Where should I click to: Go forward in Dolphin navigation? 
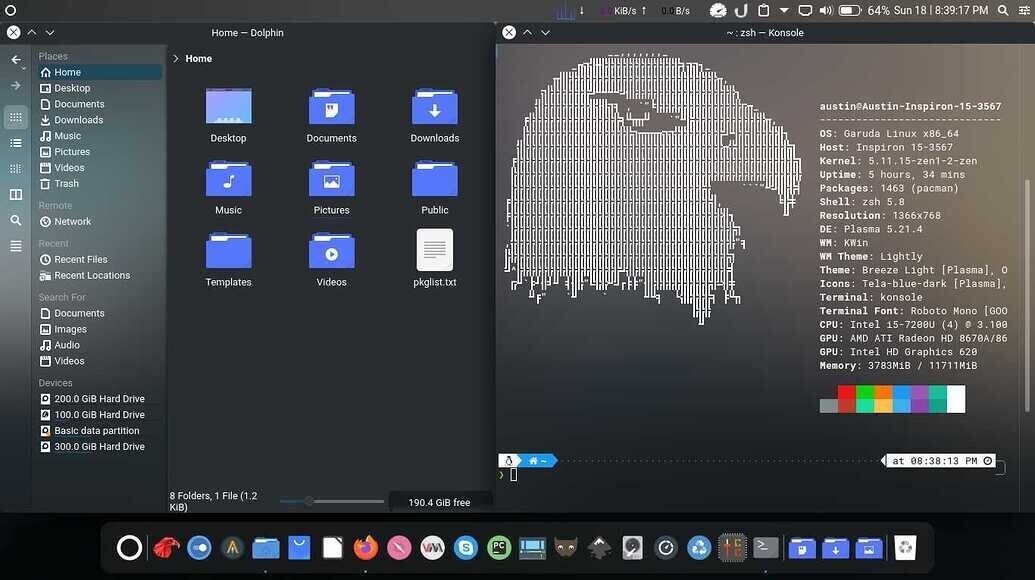16,86
